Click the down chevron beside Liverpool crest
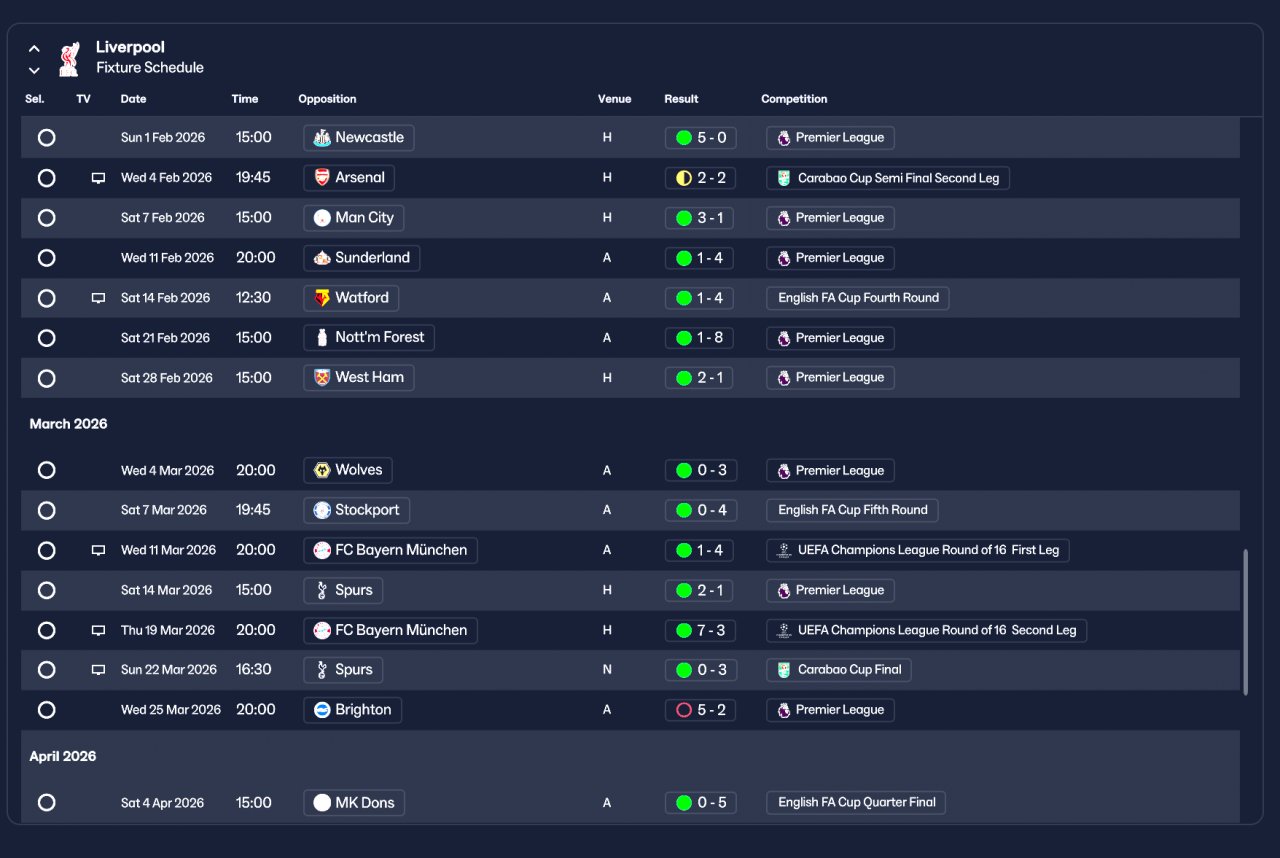The height and width of the screenshot is (858, 1280). 34,70
